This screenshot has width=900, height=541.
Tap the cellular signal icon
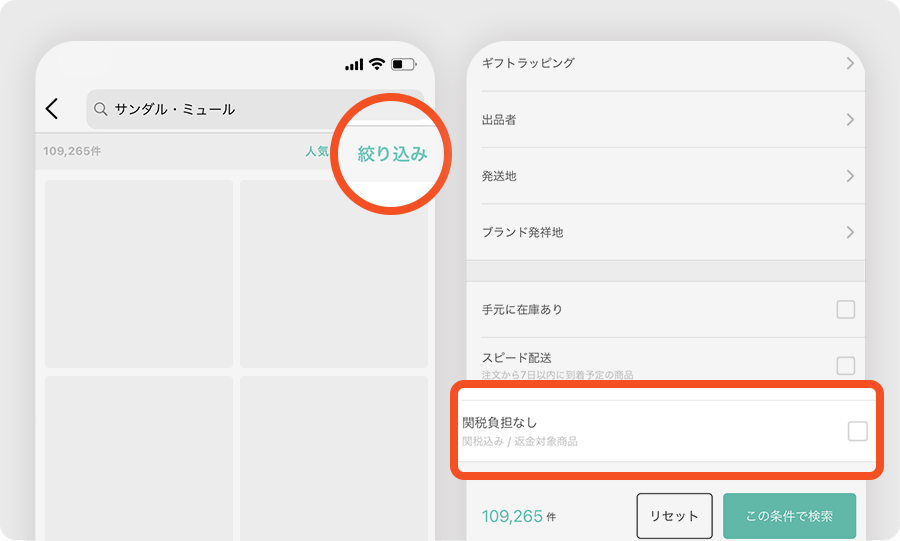click(354, 64)
